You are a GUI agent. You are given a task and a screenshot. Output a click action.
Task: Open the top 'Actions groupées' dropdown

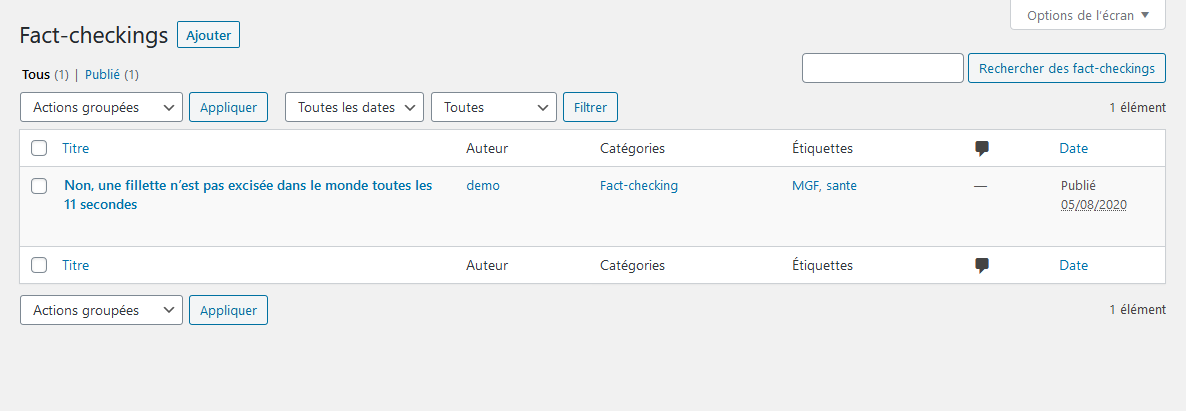(101, 107)
